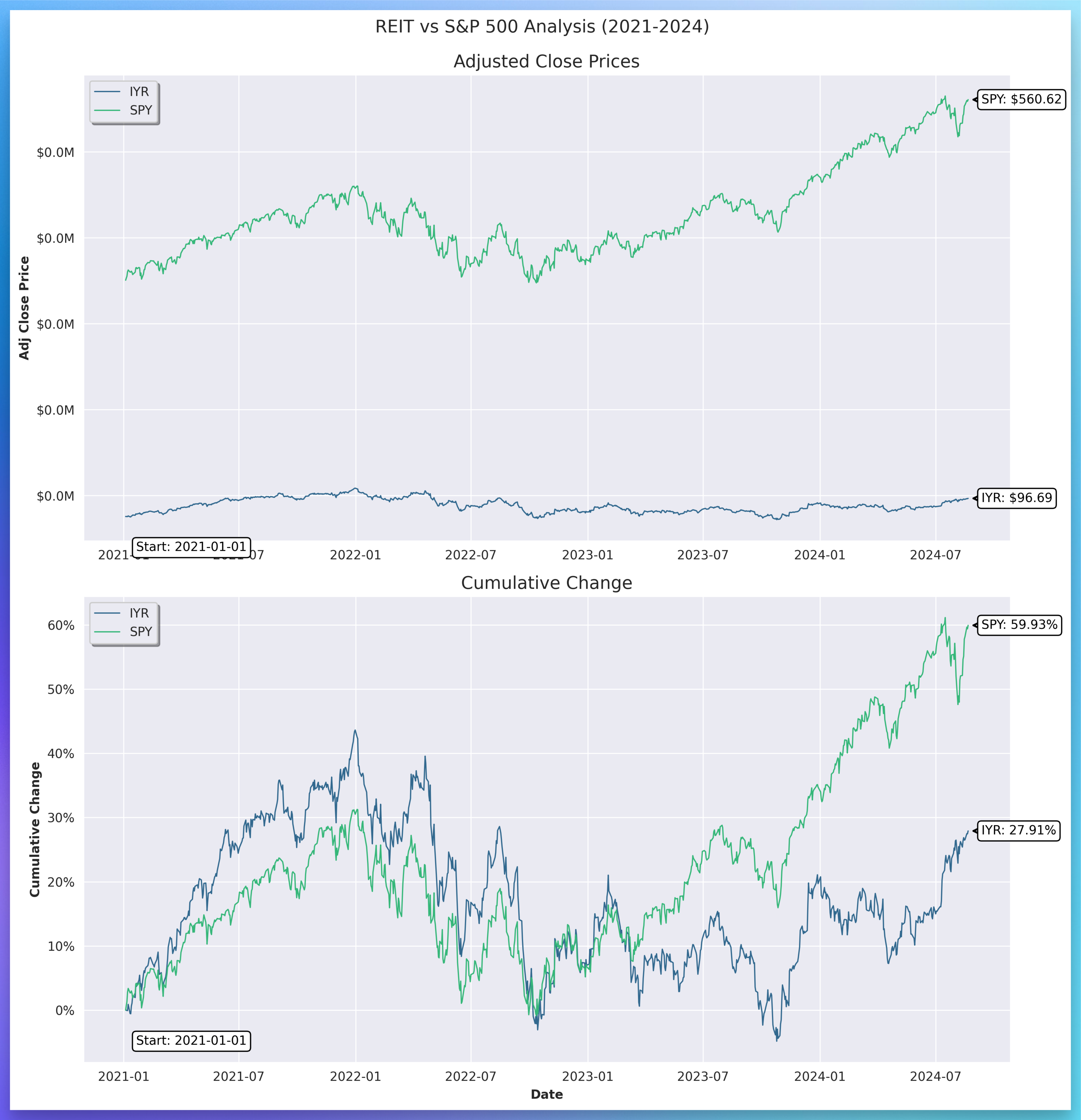This screenshot has width=1081, height=1120.
Task: Select the 'SPY: 59.93%' annotation box
Action: (1019, 625)
